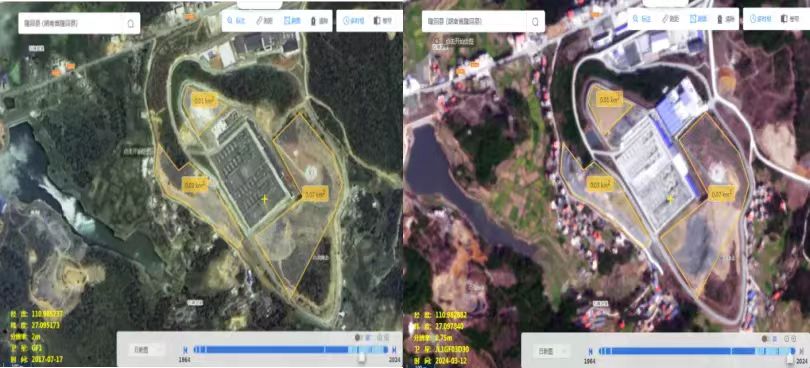Jump to the previous image on left timeline
Viewport: 810px width, 368px height.
pyautogui.click(x=185, y=350)
